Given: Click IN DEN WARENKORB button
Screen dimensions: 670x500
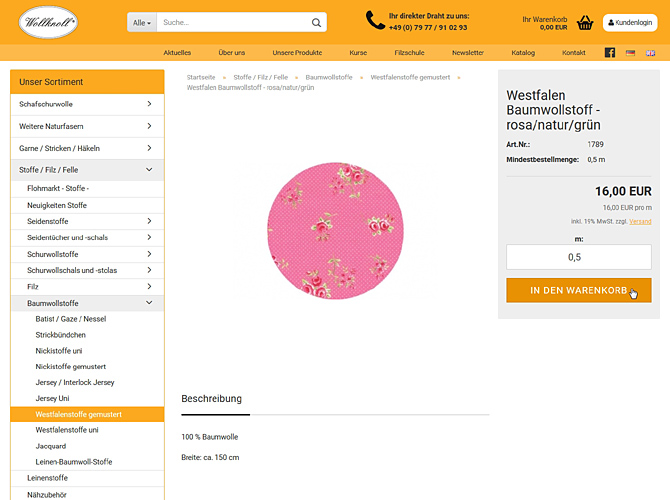Looking at the screenshot, I should [579, 290].
